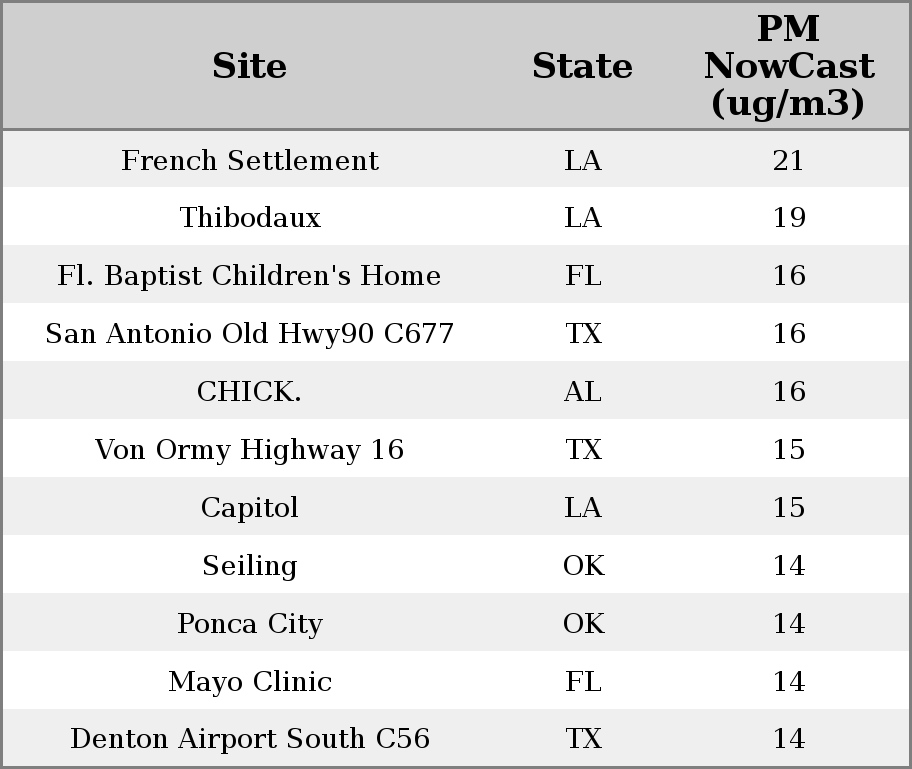The image size is (912, 769).
Task: Select the Seiling site cell
Action: click(x=249, y=566)
